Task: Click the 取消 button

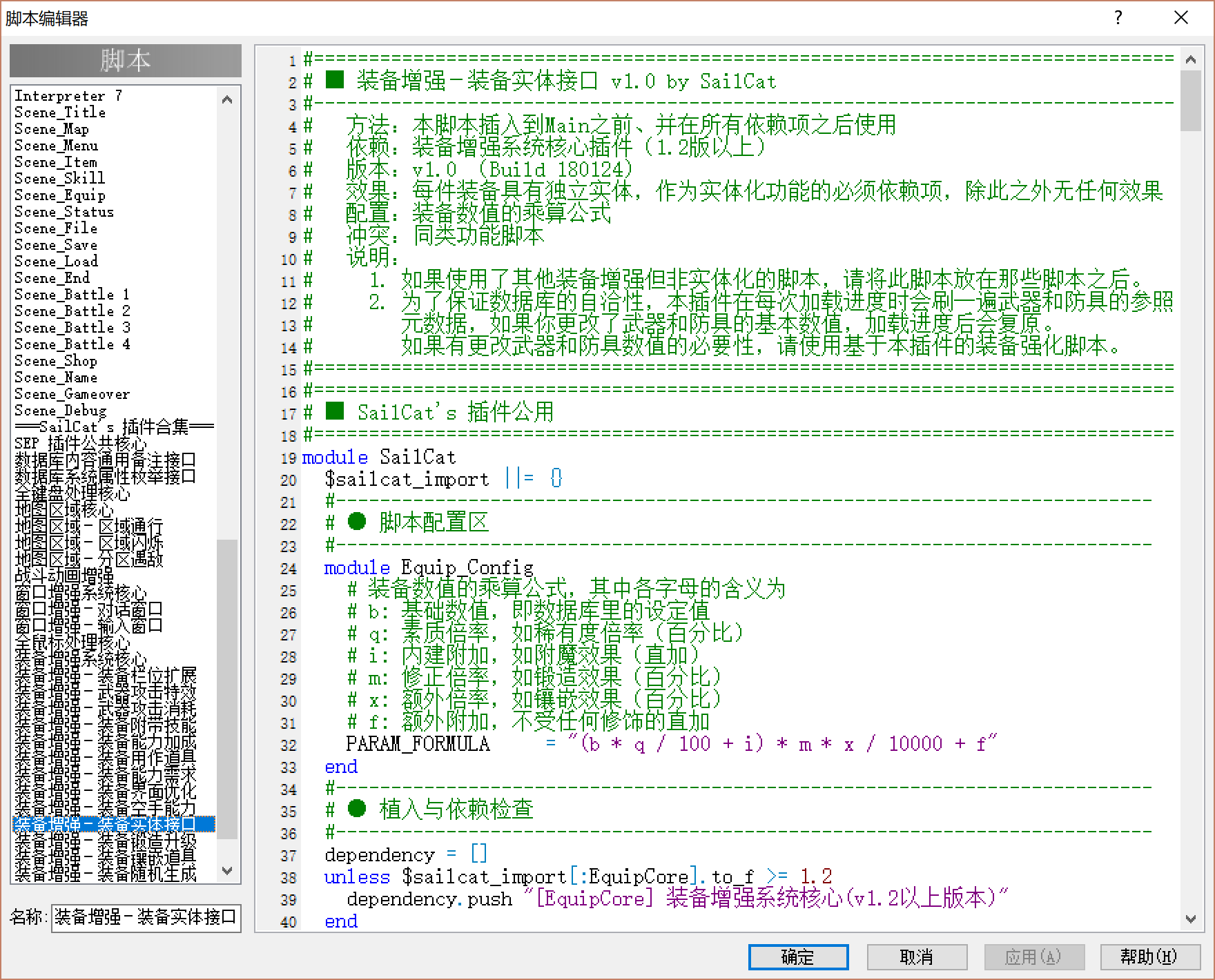Action: [x=916, y=957]
